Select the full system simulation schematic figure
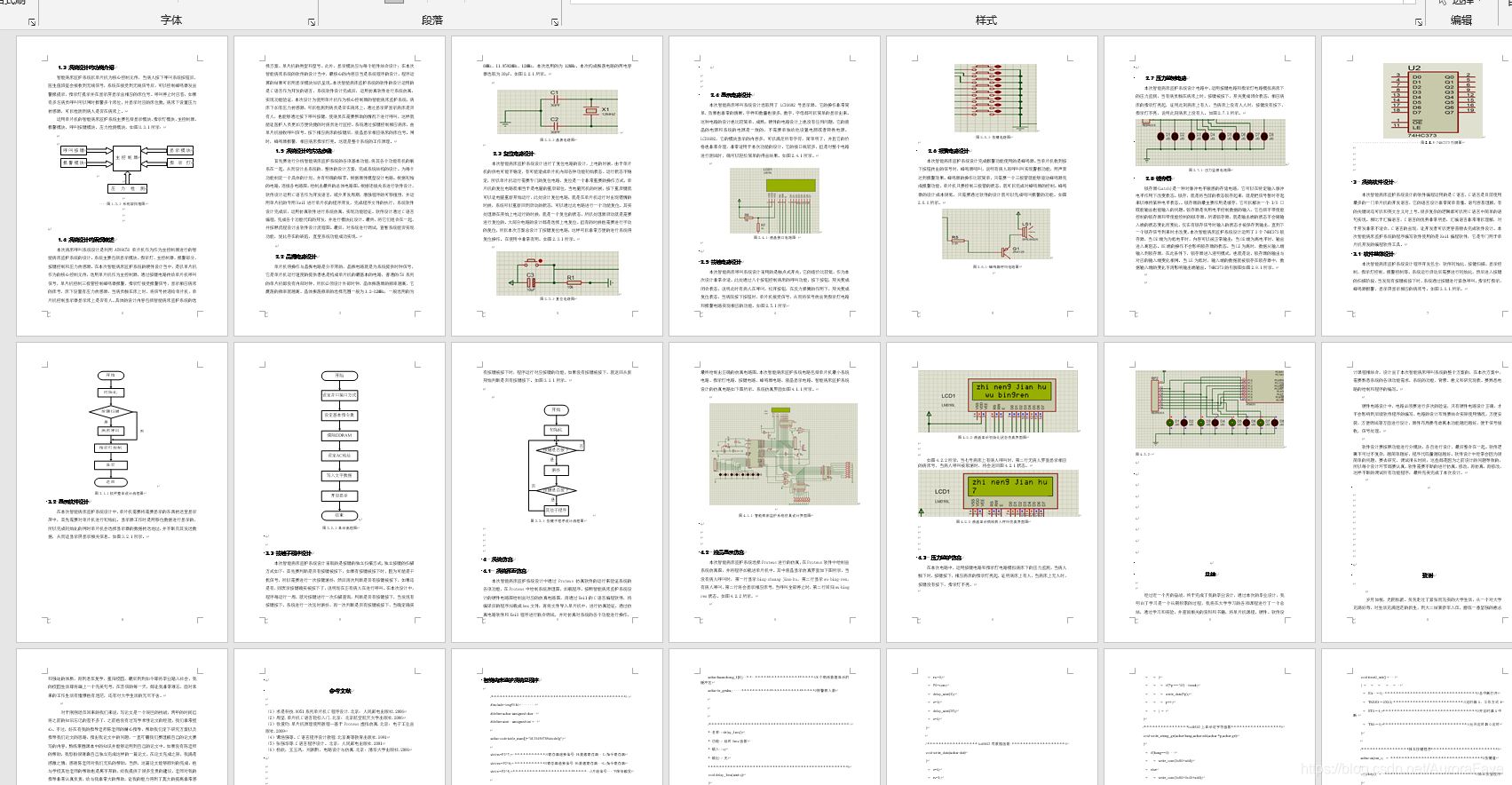Viewport: 1512px width, 785px height. 783,456
